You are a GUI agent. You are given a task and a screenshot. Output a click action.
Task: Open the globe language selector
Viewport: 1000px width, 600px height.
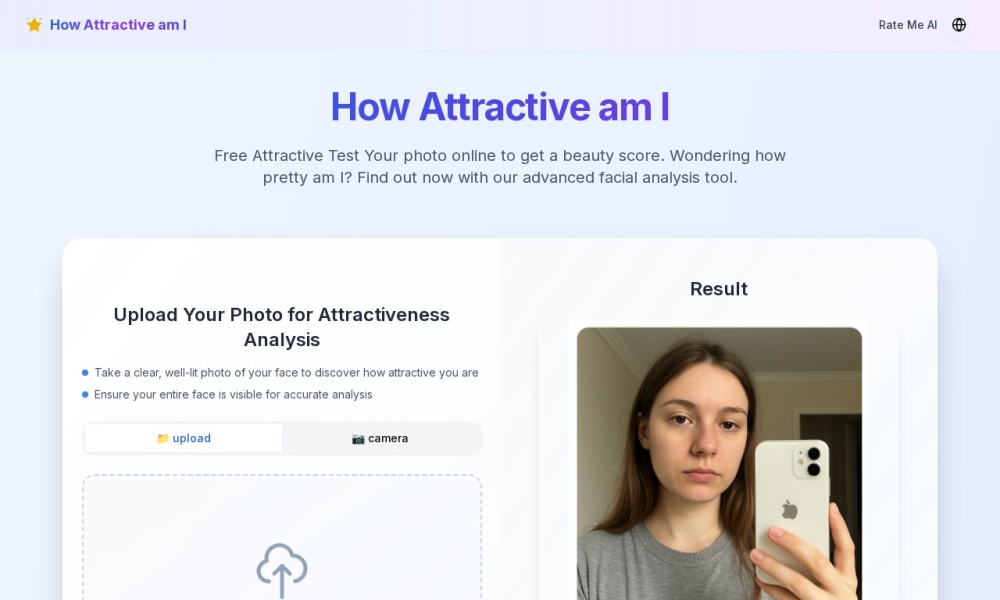coord(959,25)
